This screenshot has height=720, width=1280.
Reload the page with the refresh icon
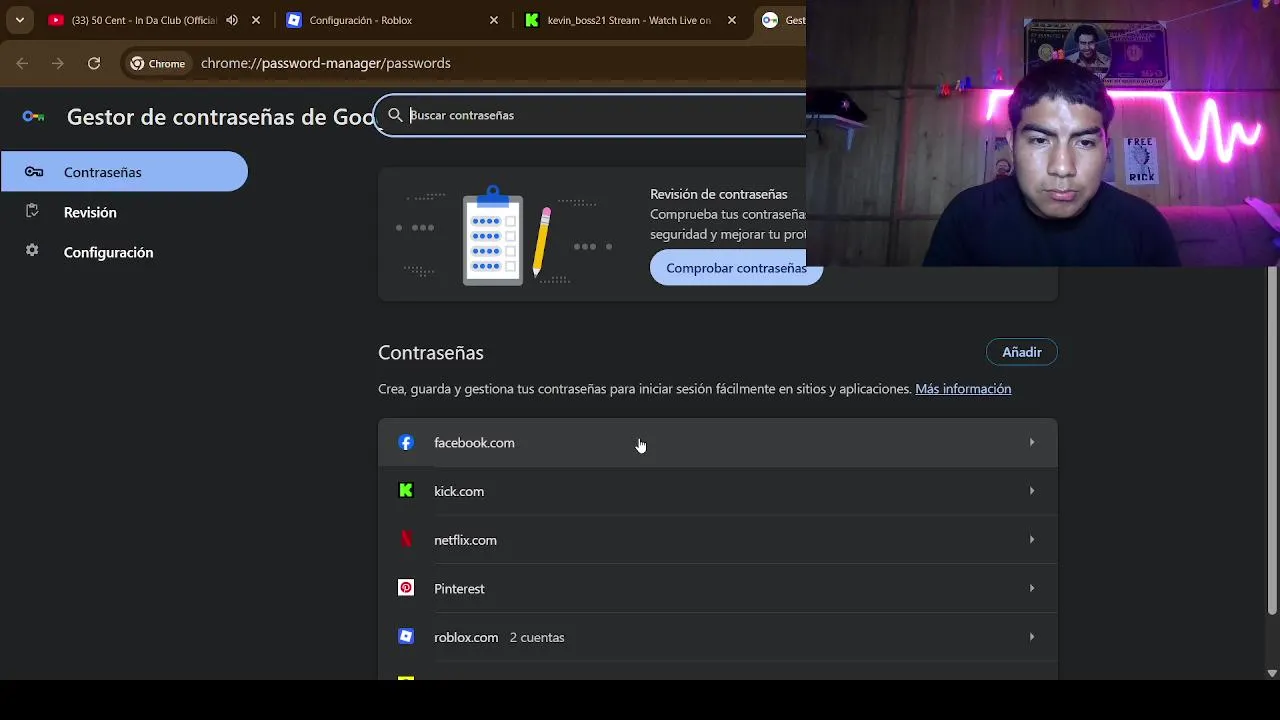(x=94, y=63)
